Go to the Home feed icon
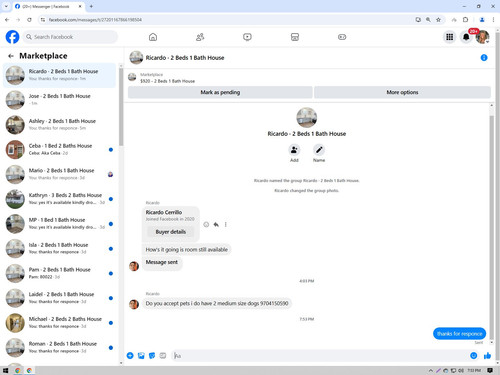Image resolution: width=500 pixels, height=375 pixels. point(153,37)
